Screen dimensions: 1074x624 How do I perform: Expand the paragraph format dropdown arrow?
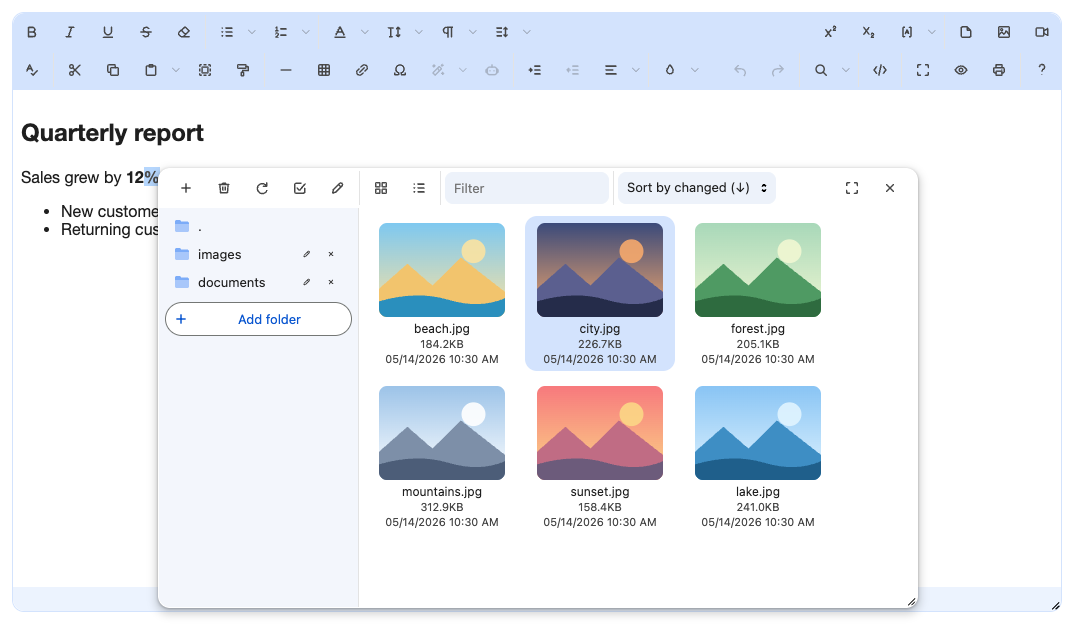[x=473, y=32]
